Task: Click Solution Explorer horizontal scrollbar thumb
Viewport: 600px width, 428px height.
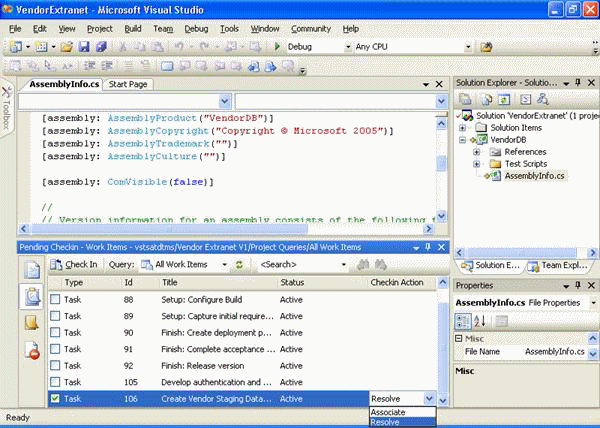Action: pos(522,252)
